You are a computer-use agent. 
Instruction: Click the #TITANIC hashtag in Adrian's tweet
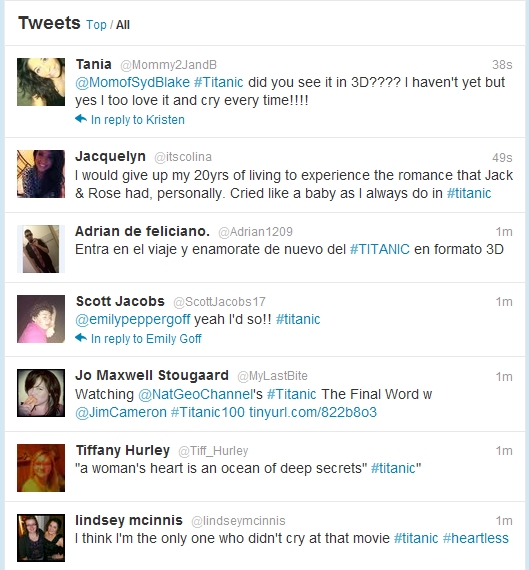(380, 249)
